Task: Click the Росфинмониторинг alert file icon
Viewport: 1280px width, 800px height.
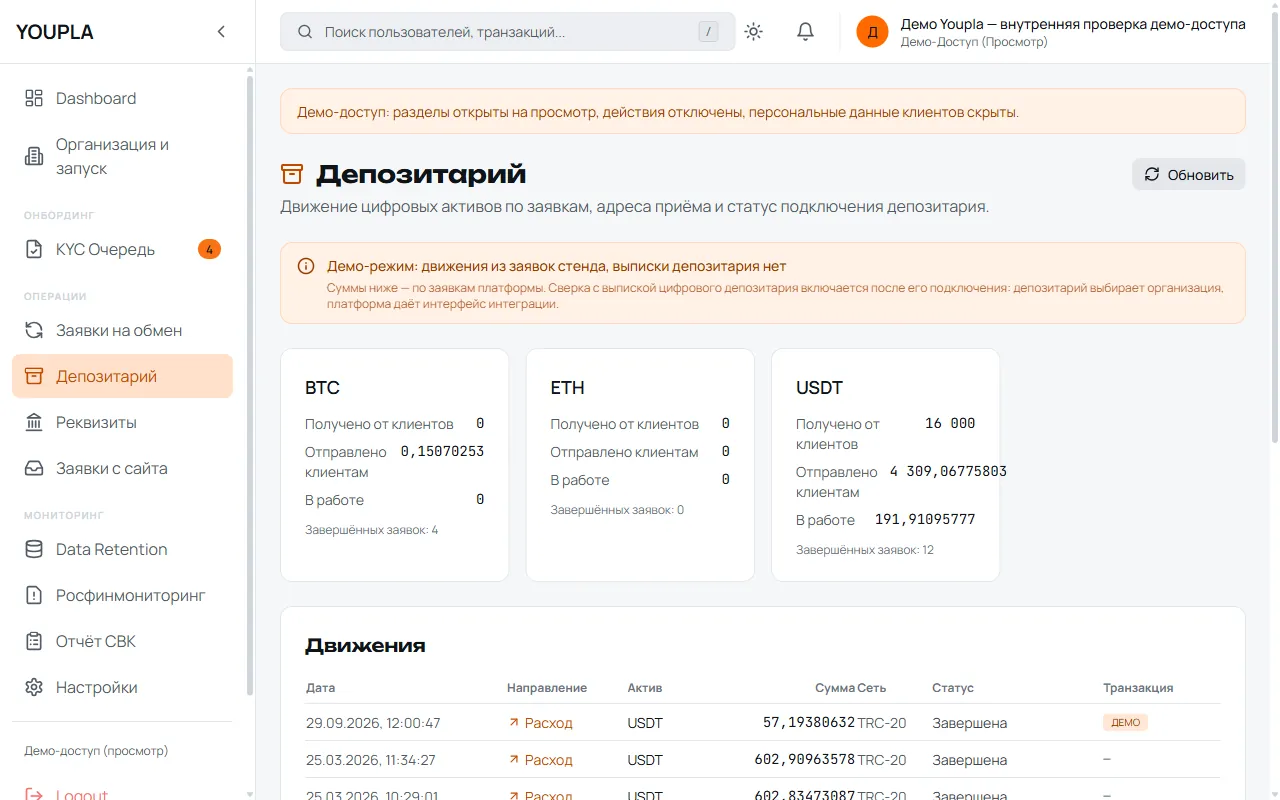Action: pos(34,595)
